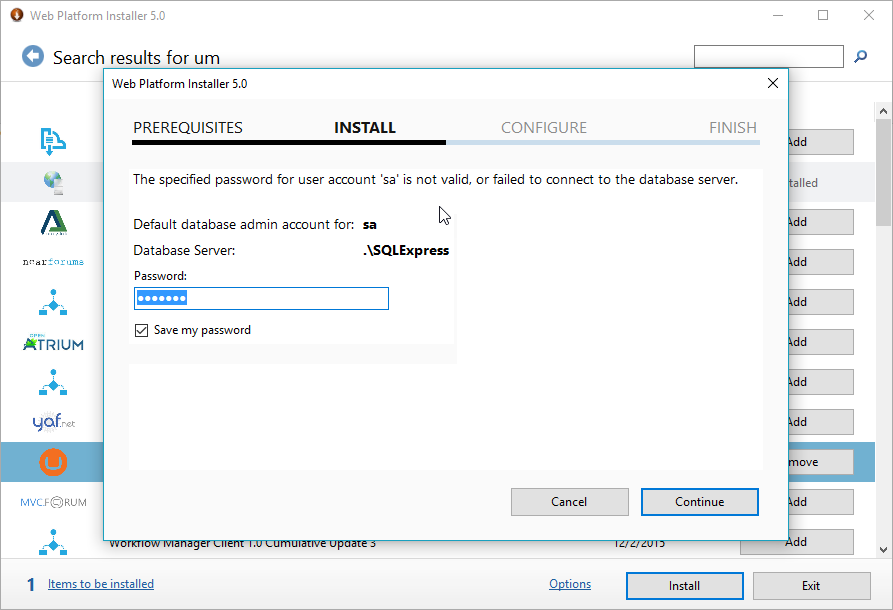Select the Umbraco orange logo icon
Viewport: 893px width, 610px height.
click(53, 462)
